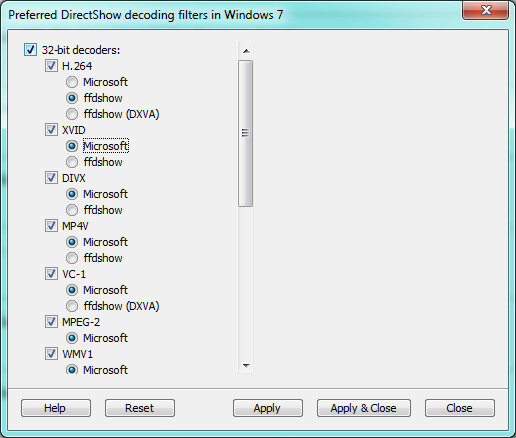Uncheck the 32-bit decoders checkbox
This screenshot has width=516, height=438.
(x=30, y=50)
